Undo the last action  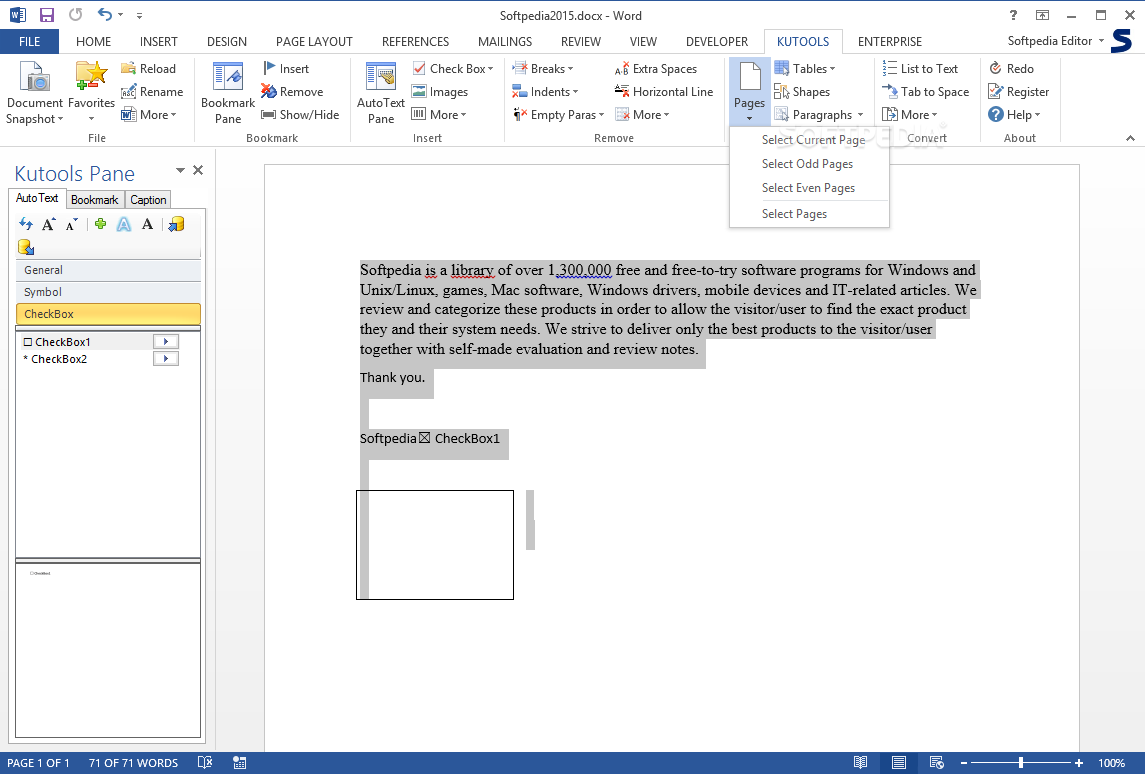105,15
